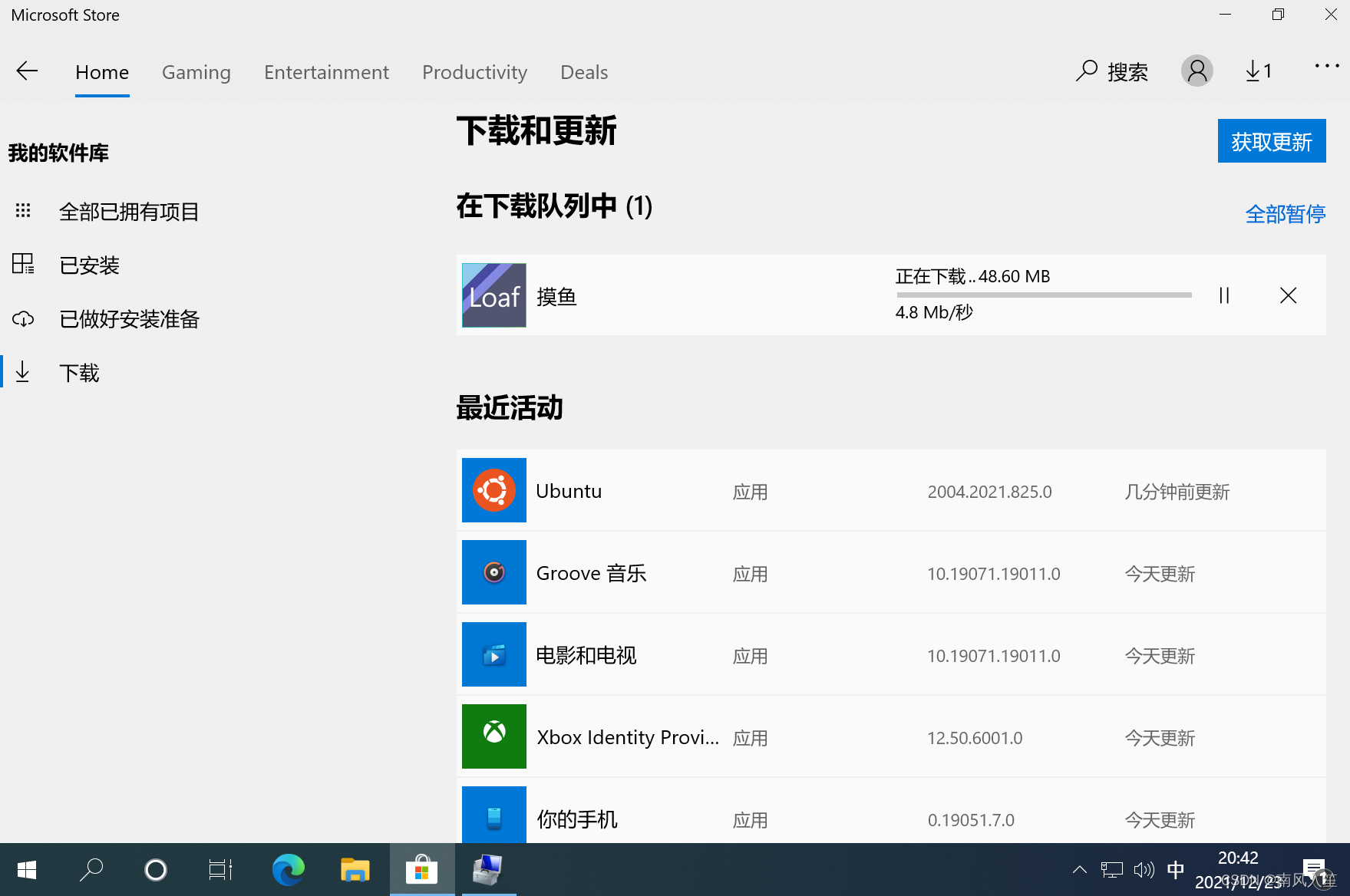The width and height of the screenshot is (1350, 896).
Task: Open the Loaf app icon
Action: [x=494, y=295]
